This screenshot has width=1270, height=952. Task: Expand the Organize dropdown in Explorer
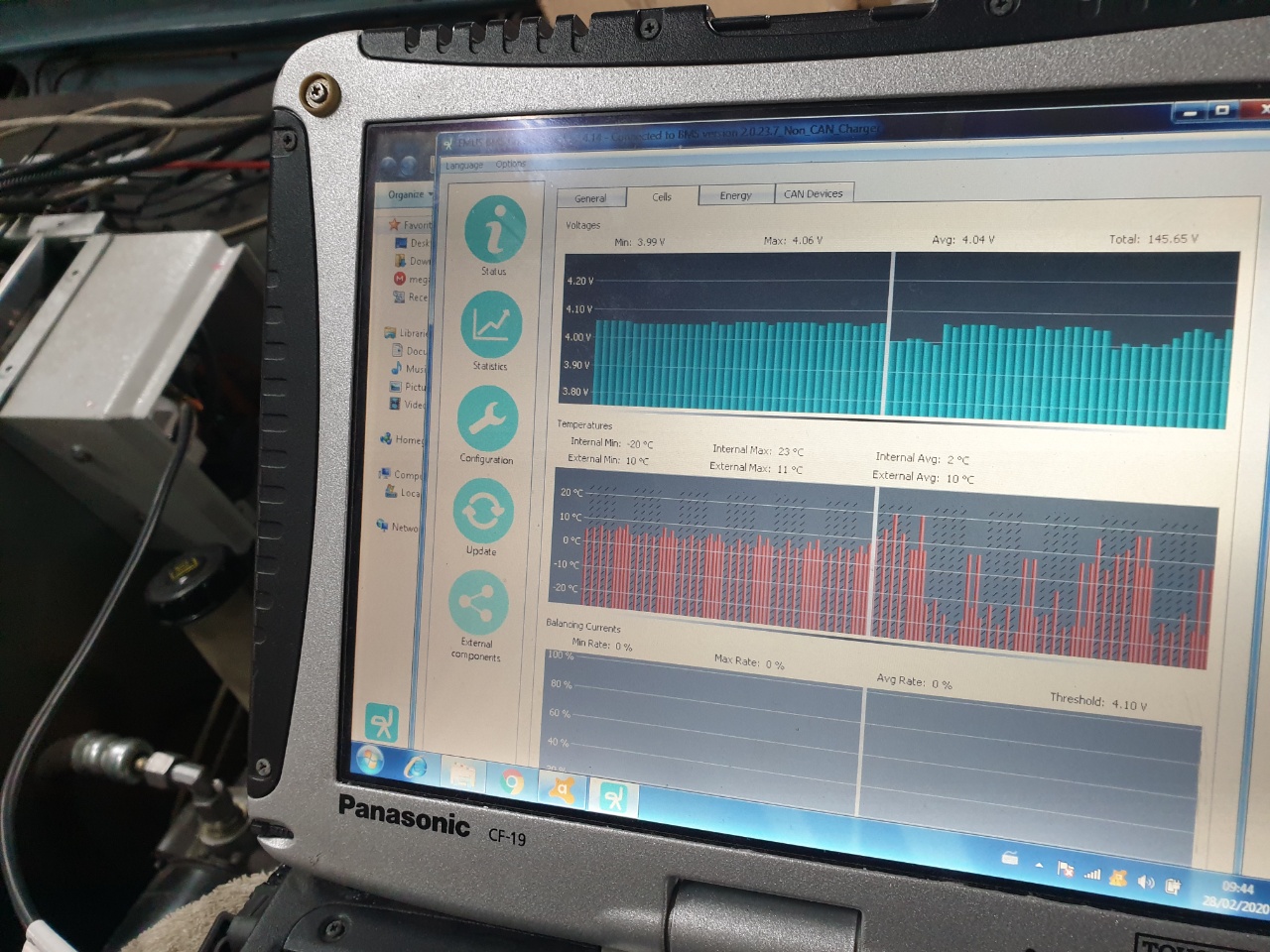point(408,195)
